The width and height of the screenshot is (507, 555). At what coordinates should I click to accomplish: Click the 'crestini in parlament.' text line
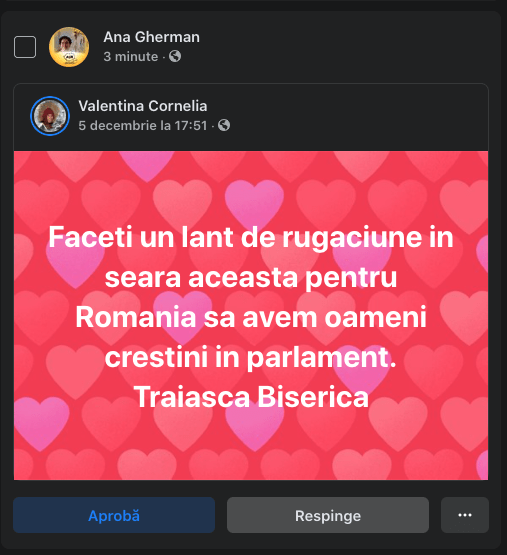click(x=250, y=357)
